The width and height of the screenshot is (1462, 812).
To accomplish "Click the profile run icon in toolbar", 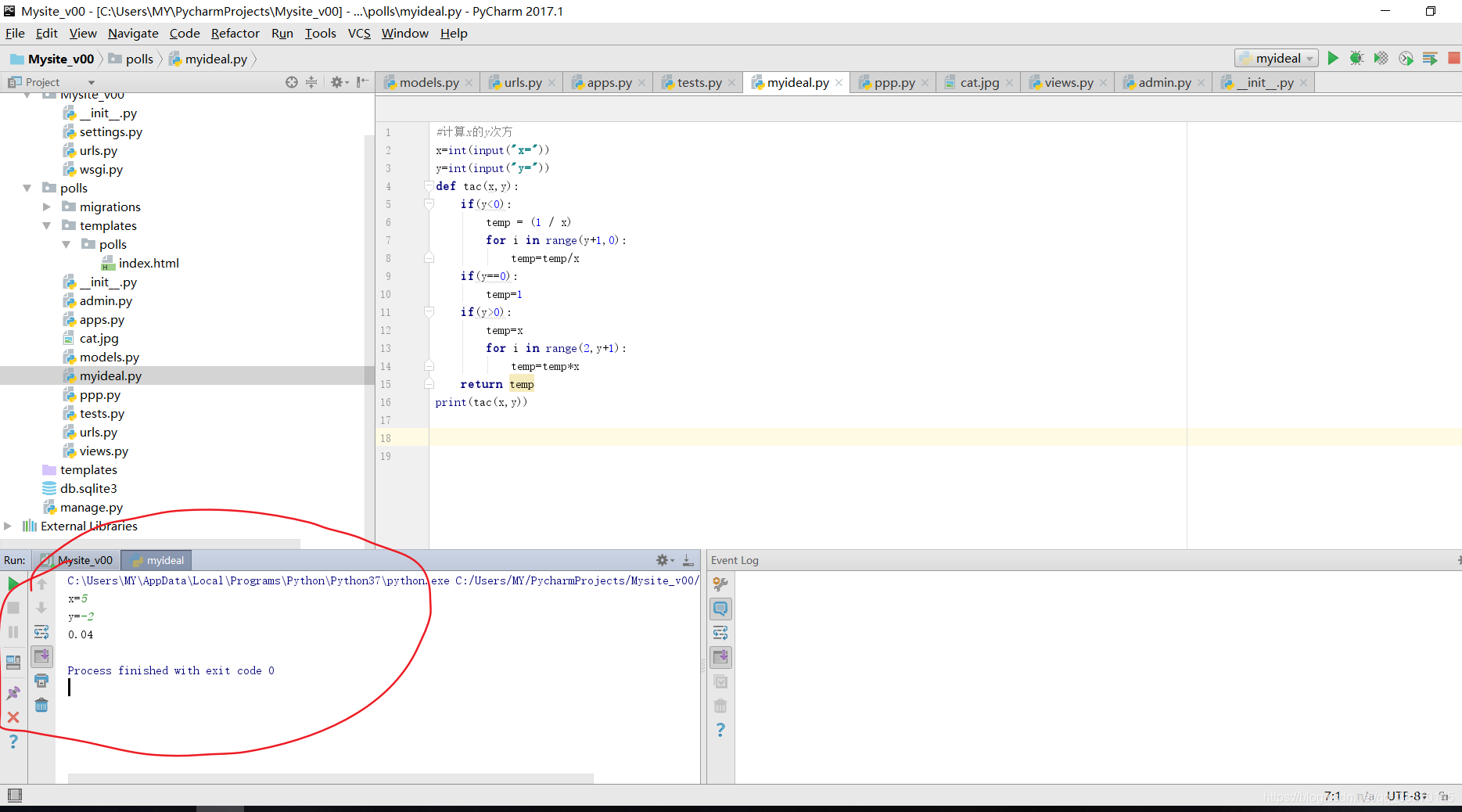I will tap(1406, 58).
